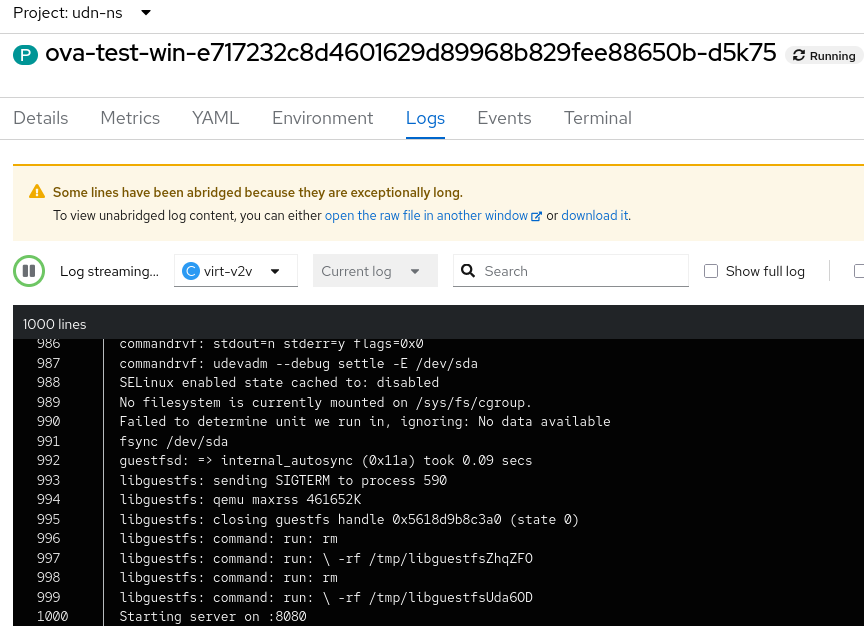The image size is (864, 632).
Task: Click the Running status refresh icon
Action: click(799, 56)
